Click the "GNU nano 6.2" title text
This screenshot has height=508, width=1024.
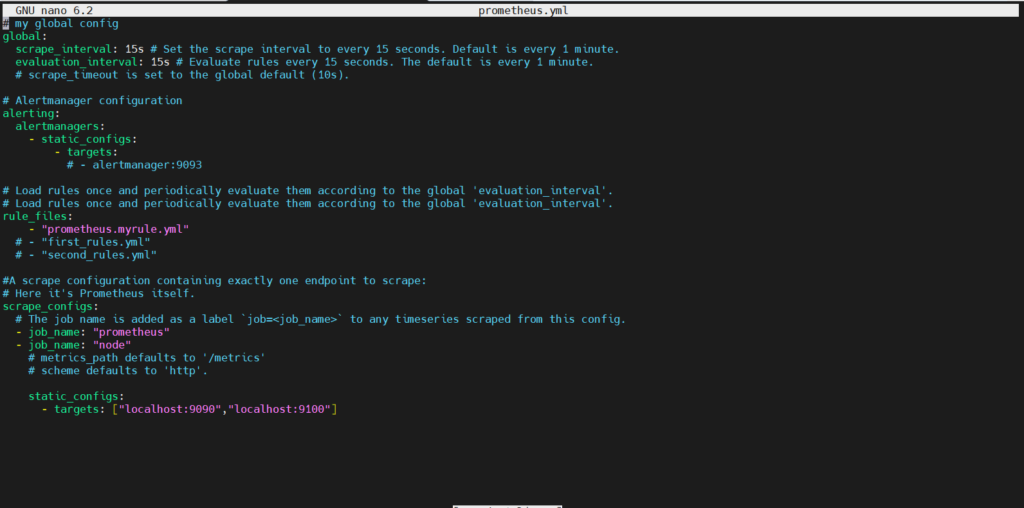pyautogui.click(x=54, y=10)
